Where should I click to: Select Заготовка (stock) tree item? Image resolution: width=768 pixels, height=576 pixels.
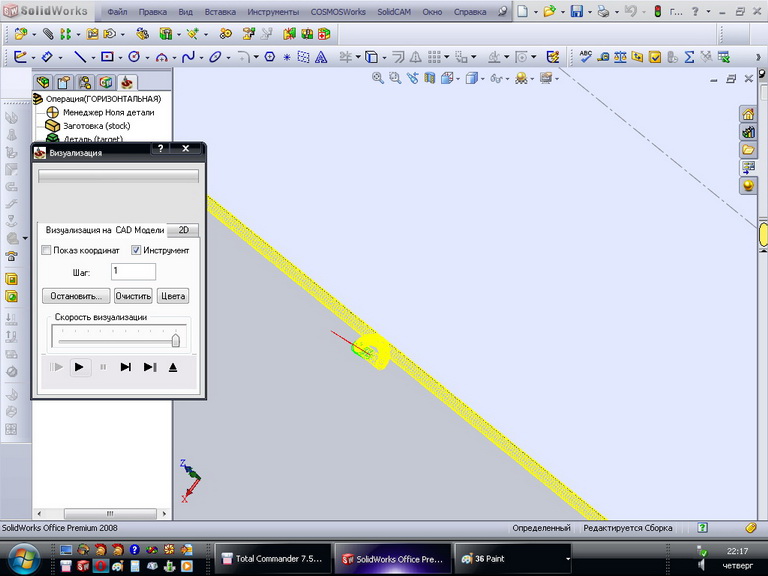point(88,126)
